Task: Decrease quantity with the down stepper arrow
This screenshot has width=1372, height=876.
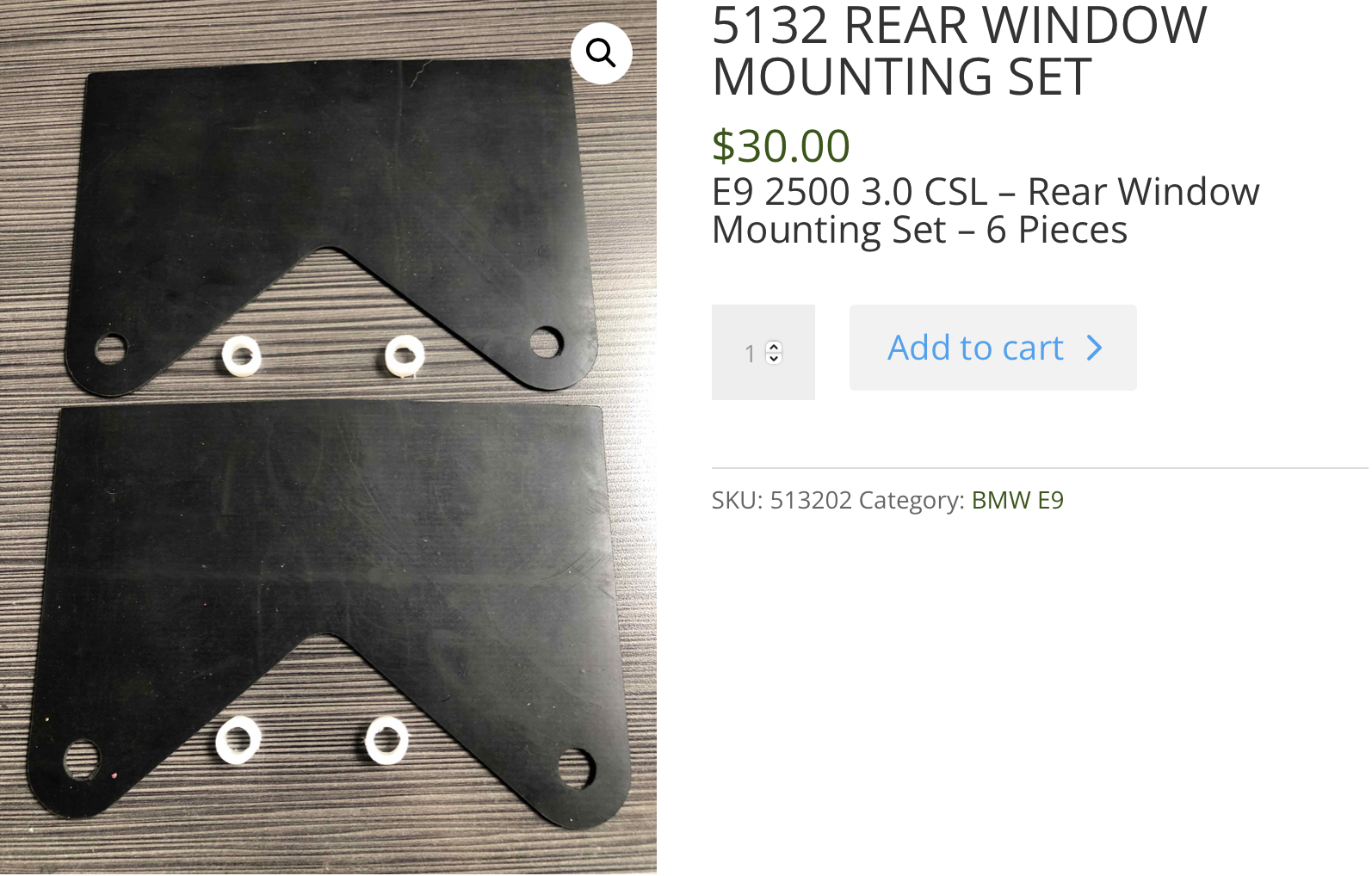Action: coord(774,358)
